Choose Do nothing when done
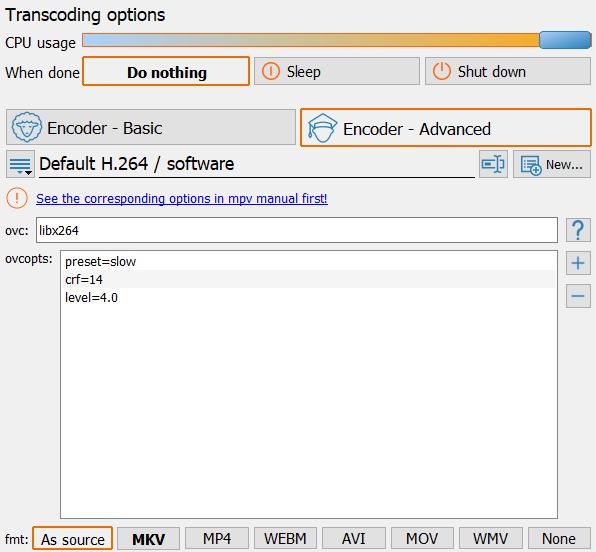Image resolution: width=596 pixels, height=552 pixels. [166, 71]
